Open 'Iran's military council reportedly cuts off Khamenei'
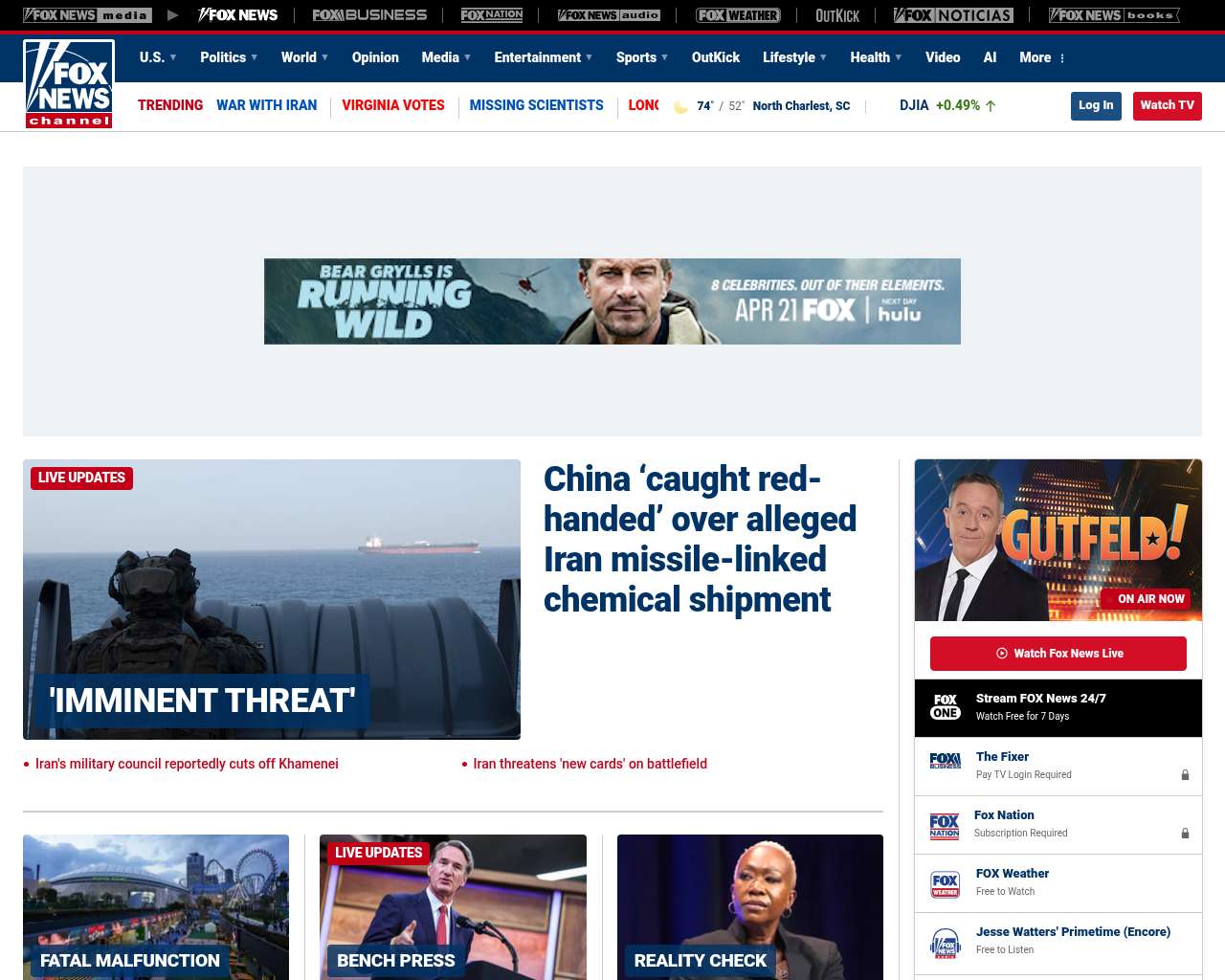This screenshot has height=980, width=1225. point(187,764)
